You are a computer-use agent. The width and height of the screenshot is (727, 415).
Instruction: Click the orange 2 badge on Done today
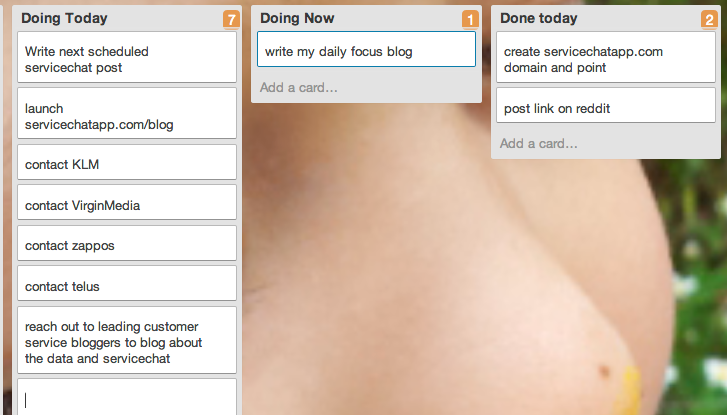pos(709,20)
